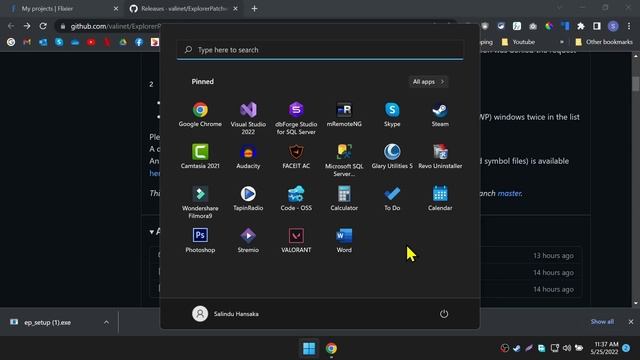The width and height of the screenshot is (640, 360).
Task: Expand hidden bookmarks chevron
Action: [x=562, y=42]
